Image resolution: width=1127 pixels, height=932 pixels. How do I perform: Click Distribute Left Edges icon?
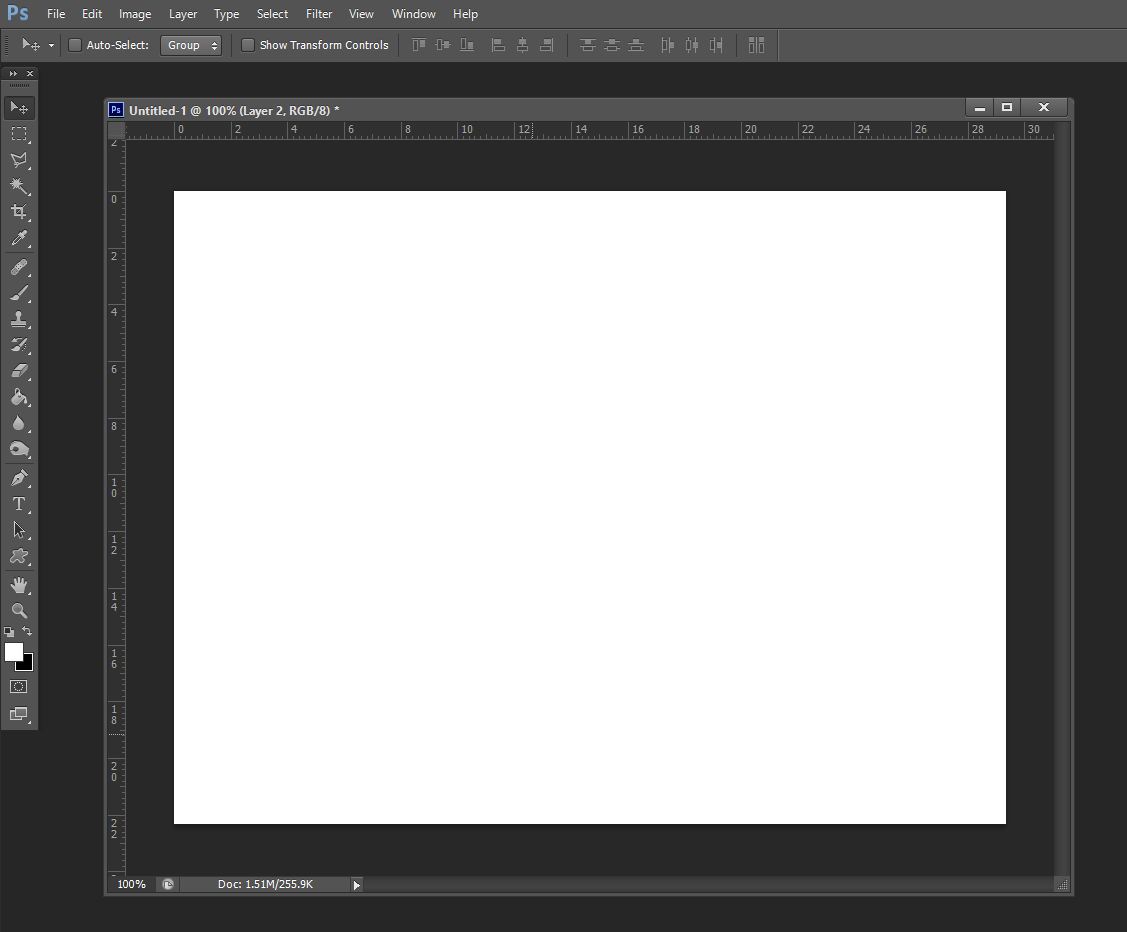[x=668, y=45]
